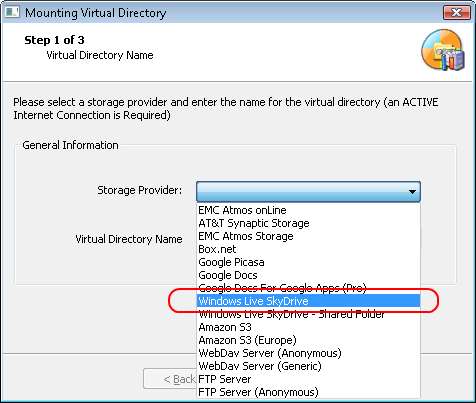Viewport: 476px width, 403px height.
Task: Choose Windows Live SkyDrive - Shared Folder
Action: pos(308,314)
